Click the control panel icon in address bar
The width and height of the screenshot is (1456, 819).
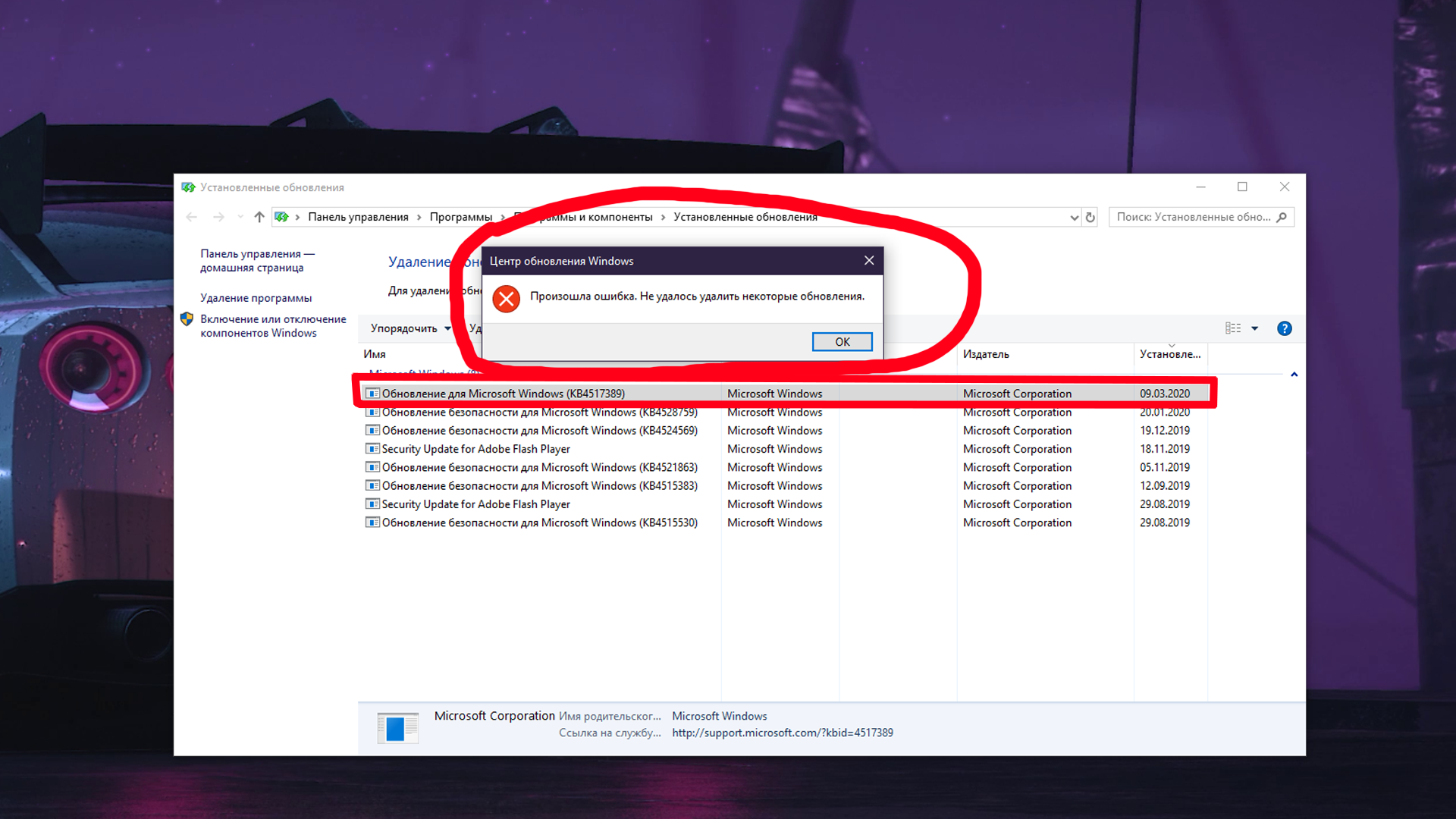pos(281,217)
